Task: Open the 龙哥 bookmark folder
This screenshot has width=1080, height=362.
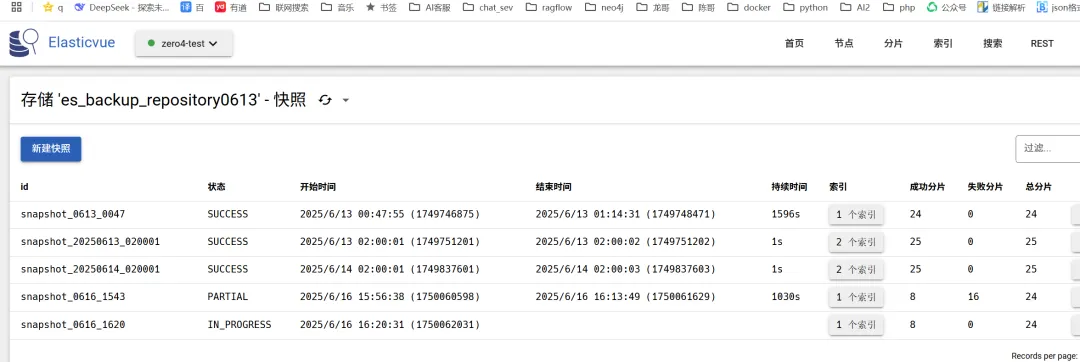Action: coord(652,8)
